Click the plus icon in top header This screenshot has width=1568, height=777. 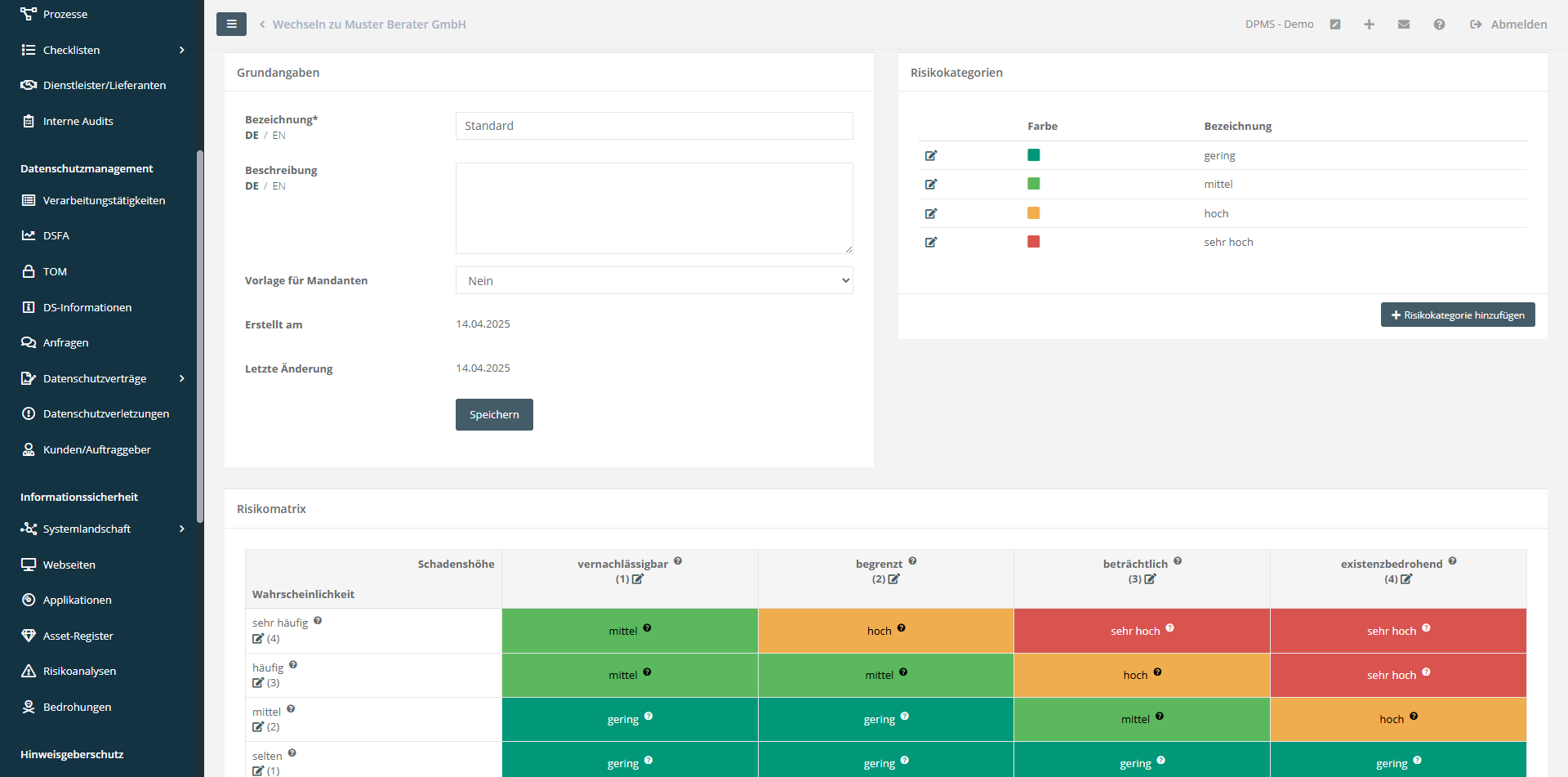1369,25
